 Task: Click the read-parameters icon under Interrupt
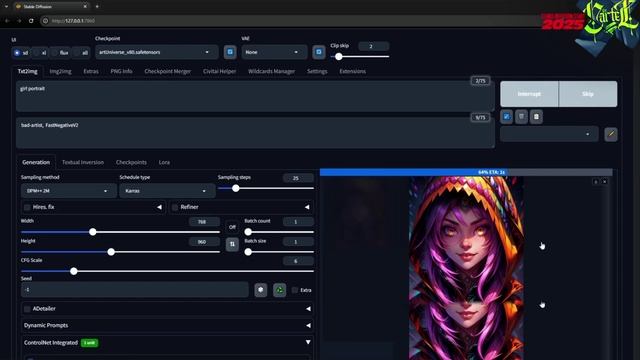[507, 117]
